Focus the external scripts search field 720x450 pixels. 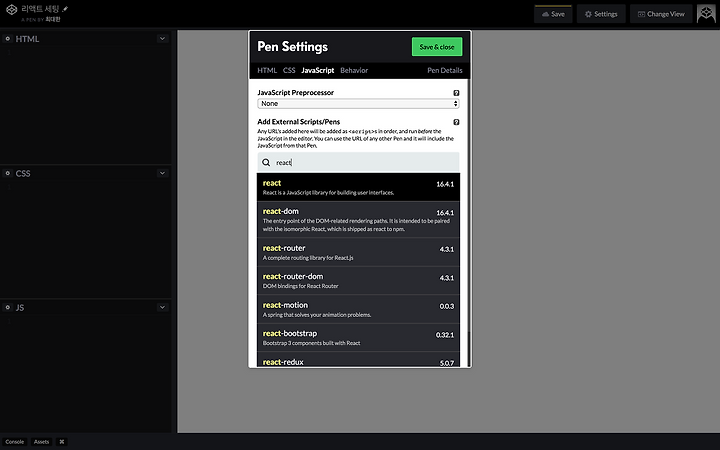(x=358, y=163)
